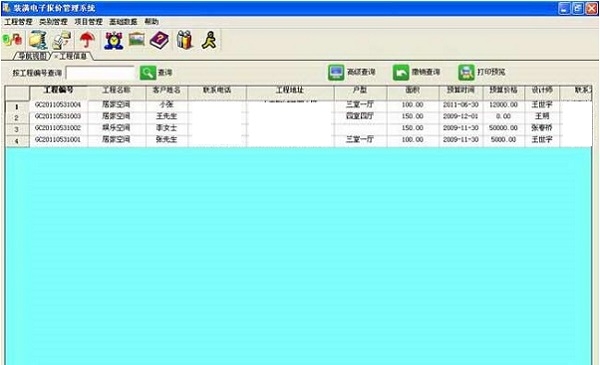Click the folder with spring toolbar icon
This screenshot has width=600, height=365.
coord(38,40)
